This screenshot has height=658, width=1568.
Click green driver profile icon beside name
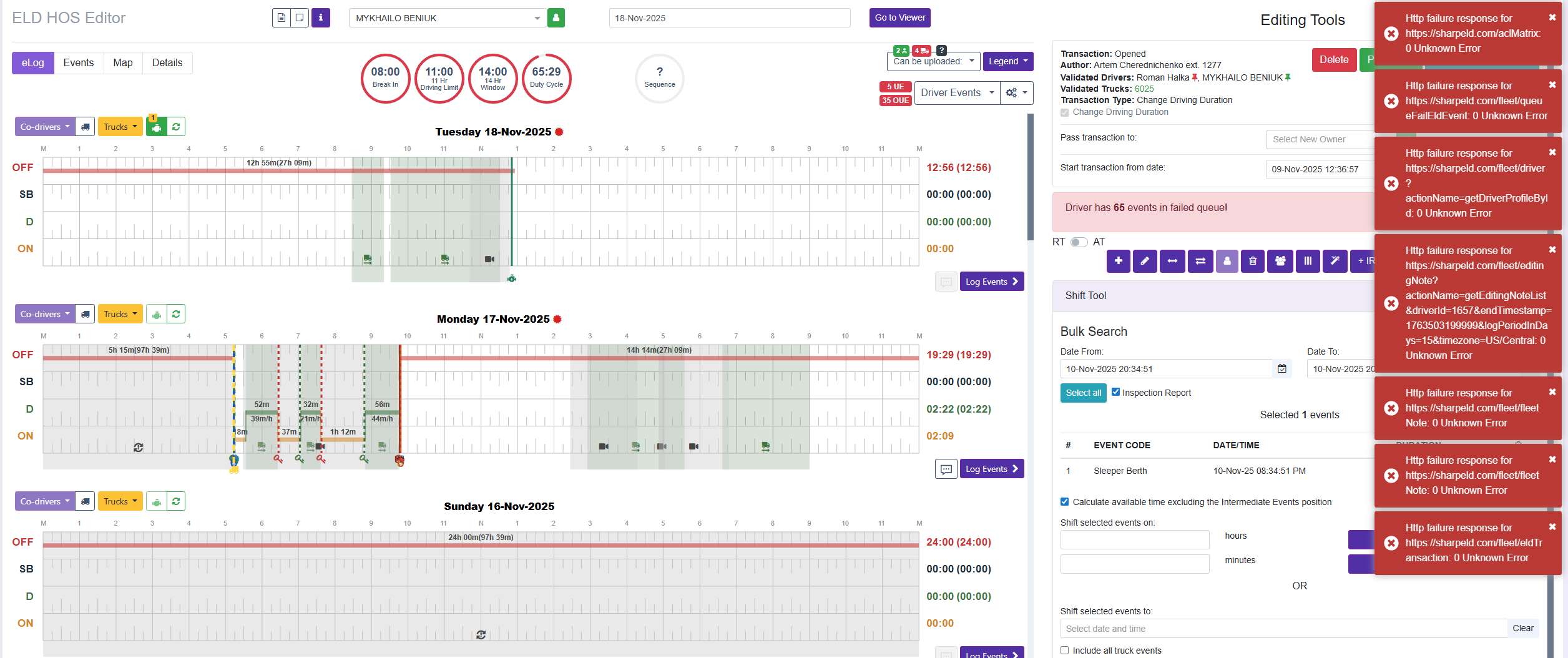(x=556, y=17)
